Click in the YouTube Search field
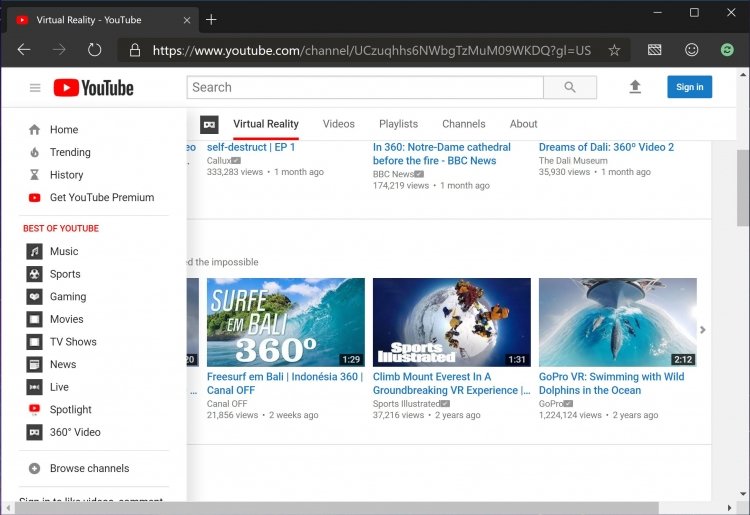Image resolution: width=750 pixels, height=515 pixels. 365,87
